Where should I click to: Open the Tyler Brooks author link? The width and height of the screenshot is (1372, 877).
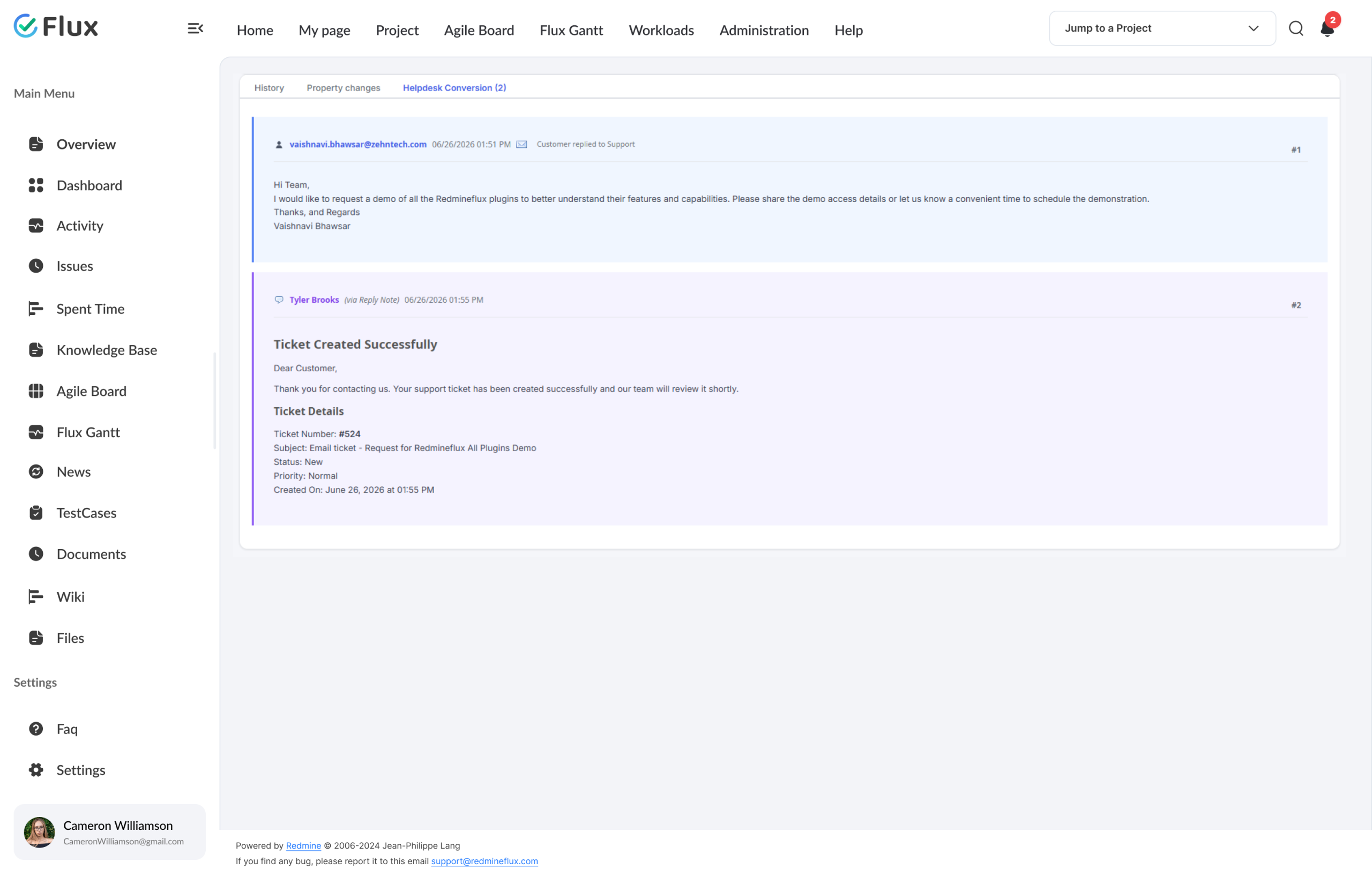coord(314,299)
